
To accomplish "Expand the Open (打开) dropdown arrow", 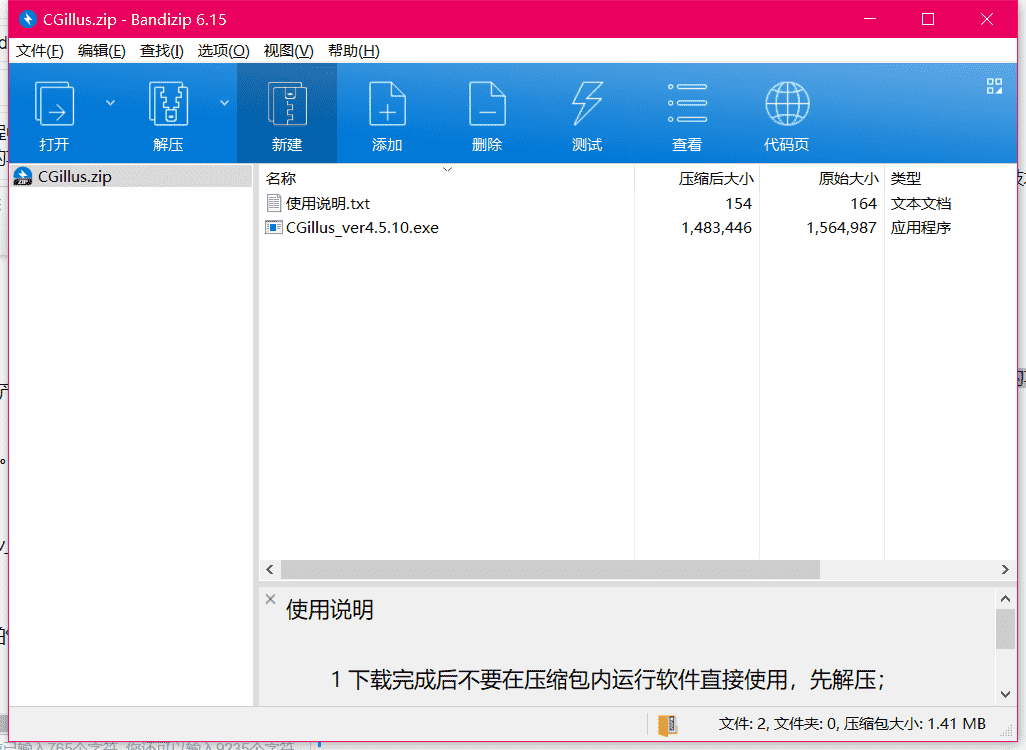I will pos(111,103).
